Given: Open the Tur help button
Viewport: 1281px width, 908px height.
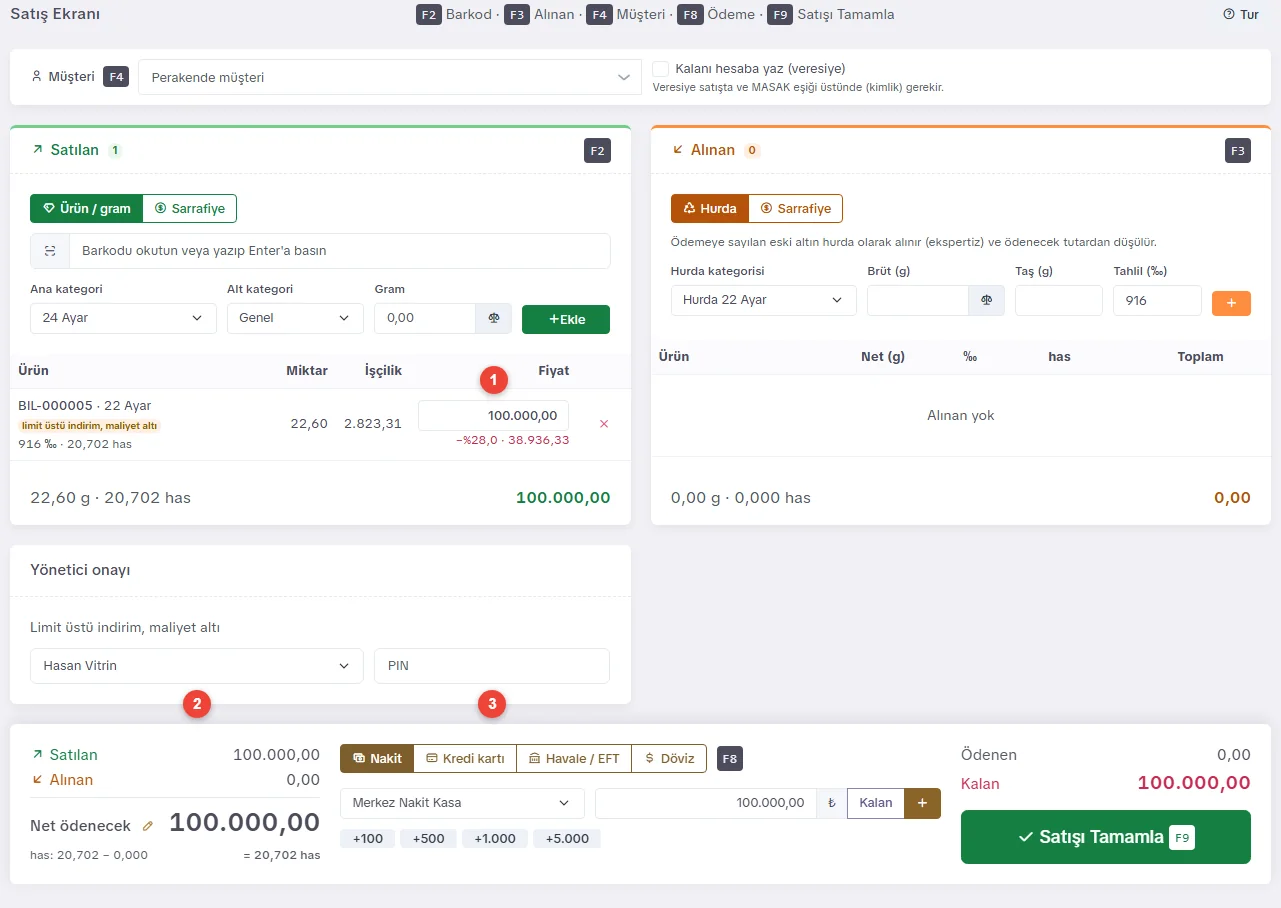Looking at the screenshot, I should pos(1241,15).
